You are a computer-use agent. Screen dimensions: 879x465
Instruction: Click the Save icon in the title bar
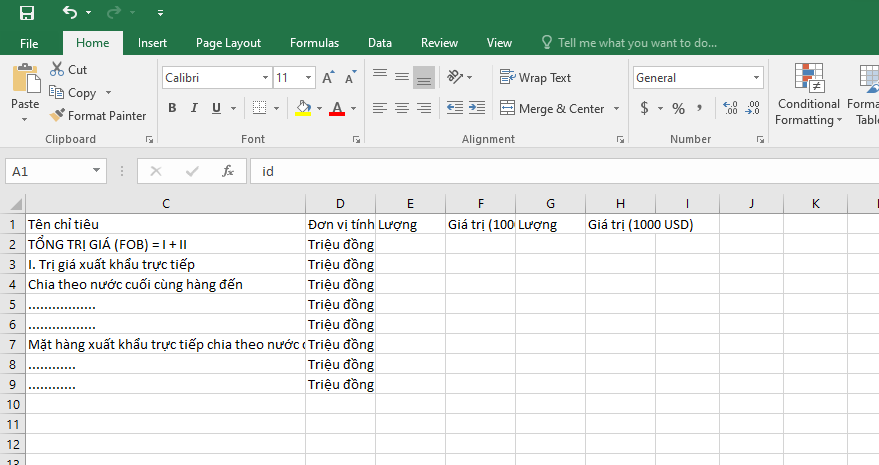(26, 12)
